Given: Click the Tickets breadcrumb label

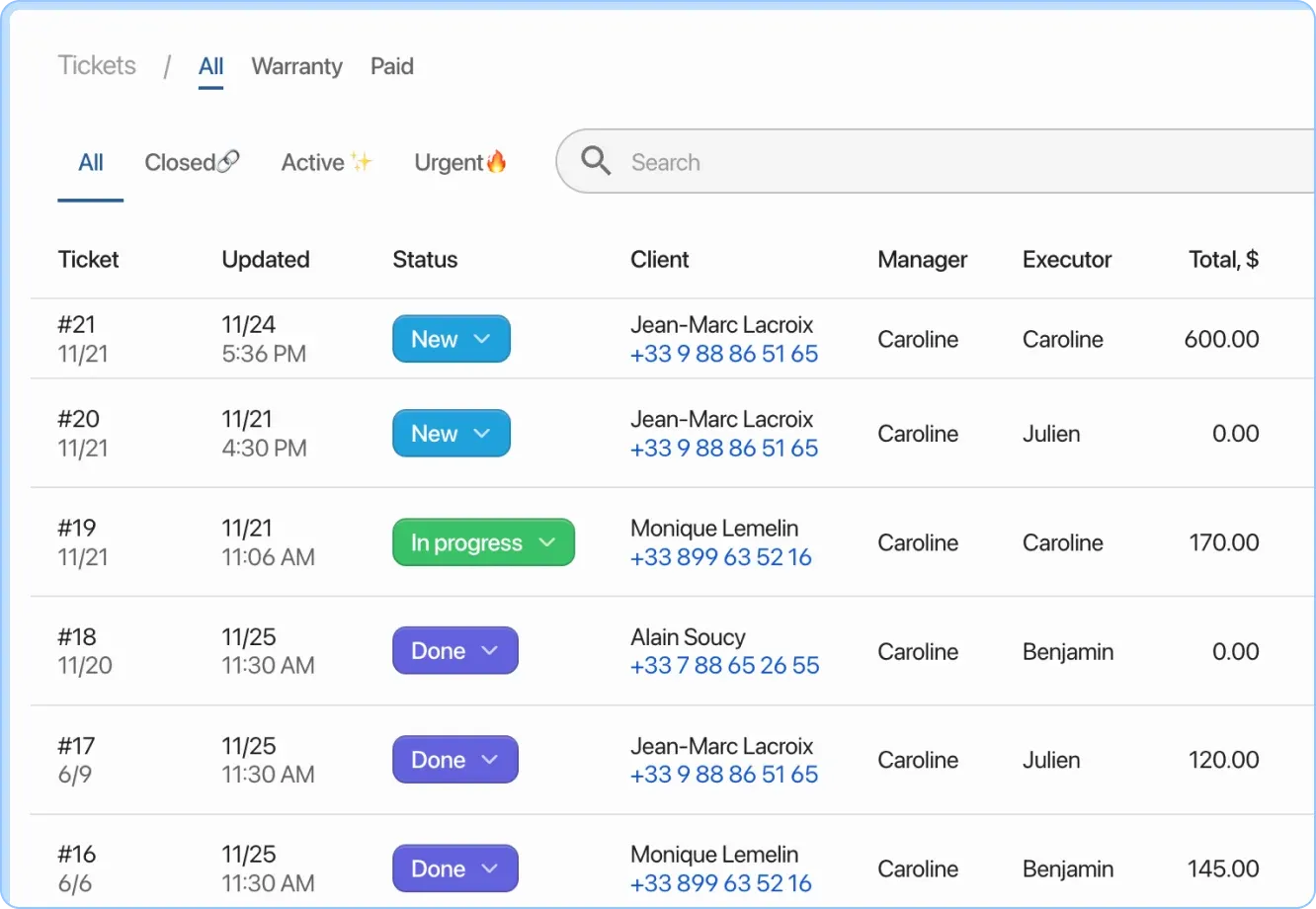Looking at the screenshot, I should (x=96, y=65).
